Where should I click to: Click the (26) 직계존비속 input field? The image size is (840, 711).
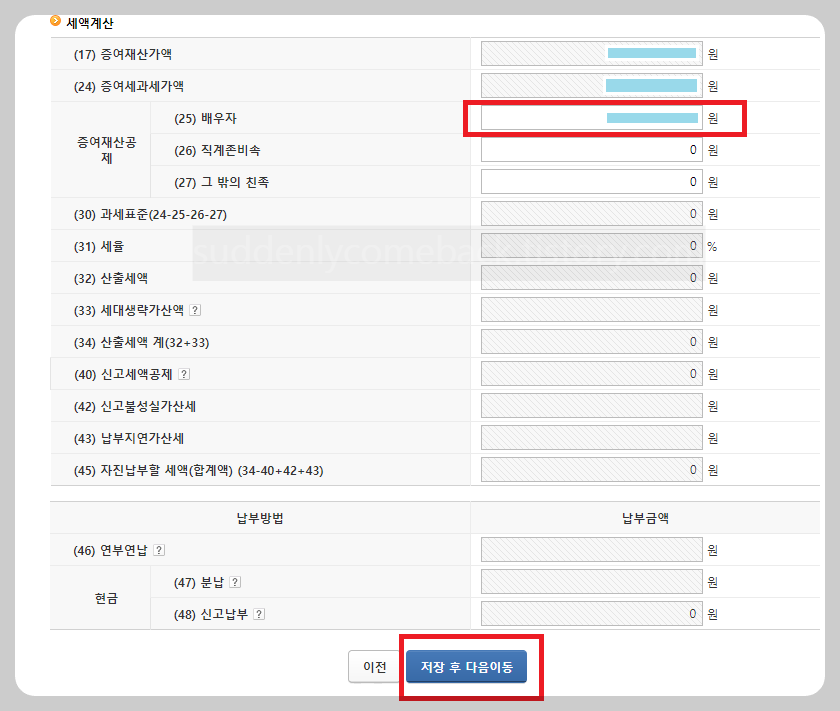coord(590,149)
